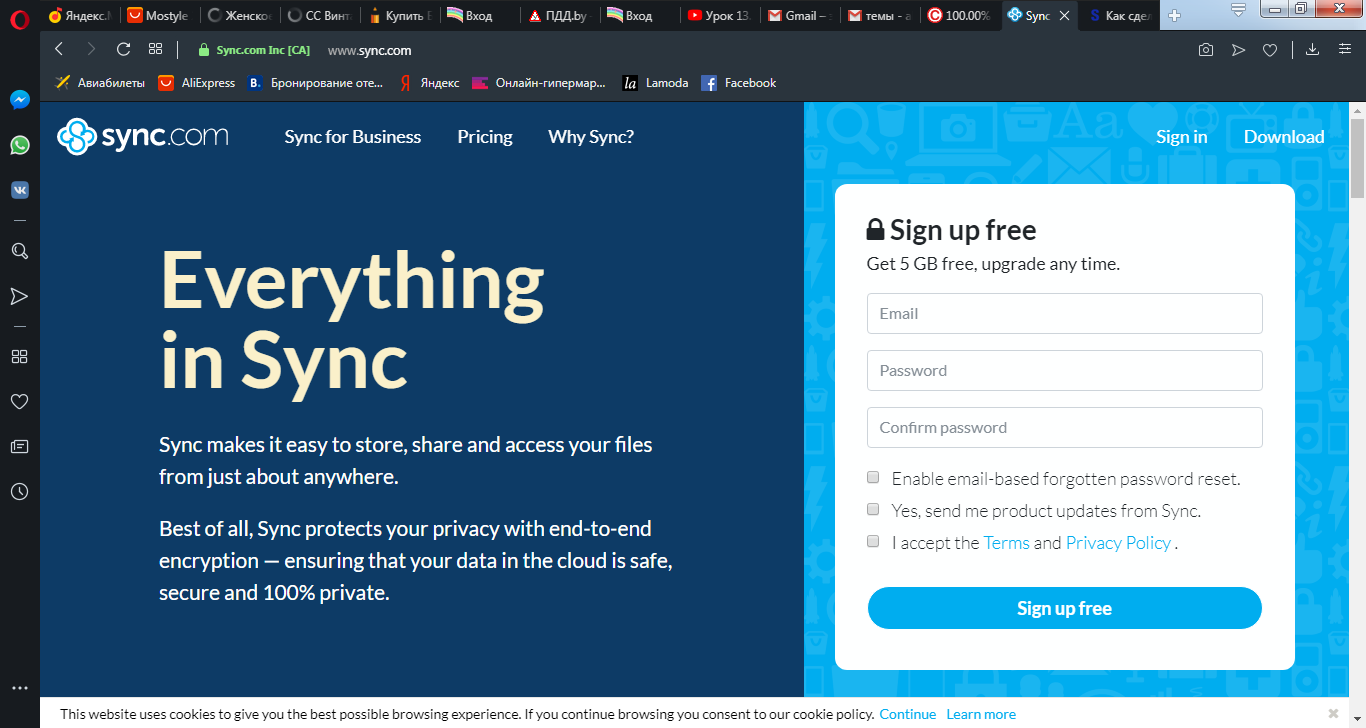Click the Download link
Viewport: 1366px width, 728px height.
[x=1284, y=137]
